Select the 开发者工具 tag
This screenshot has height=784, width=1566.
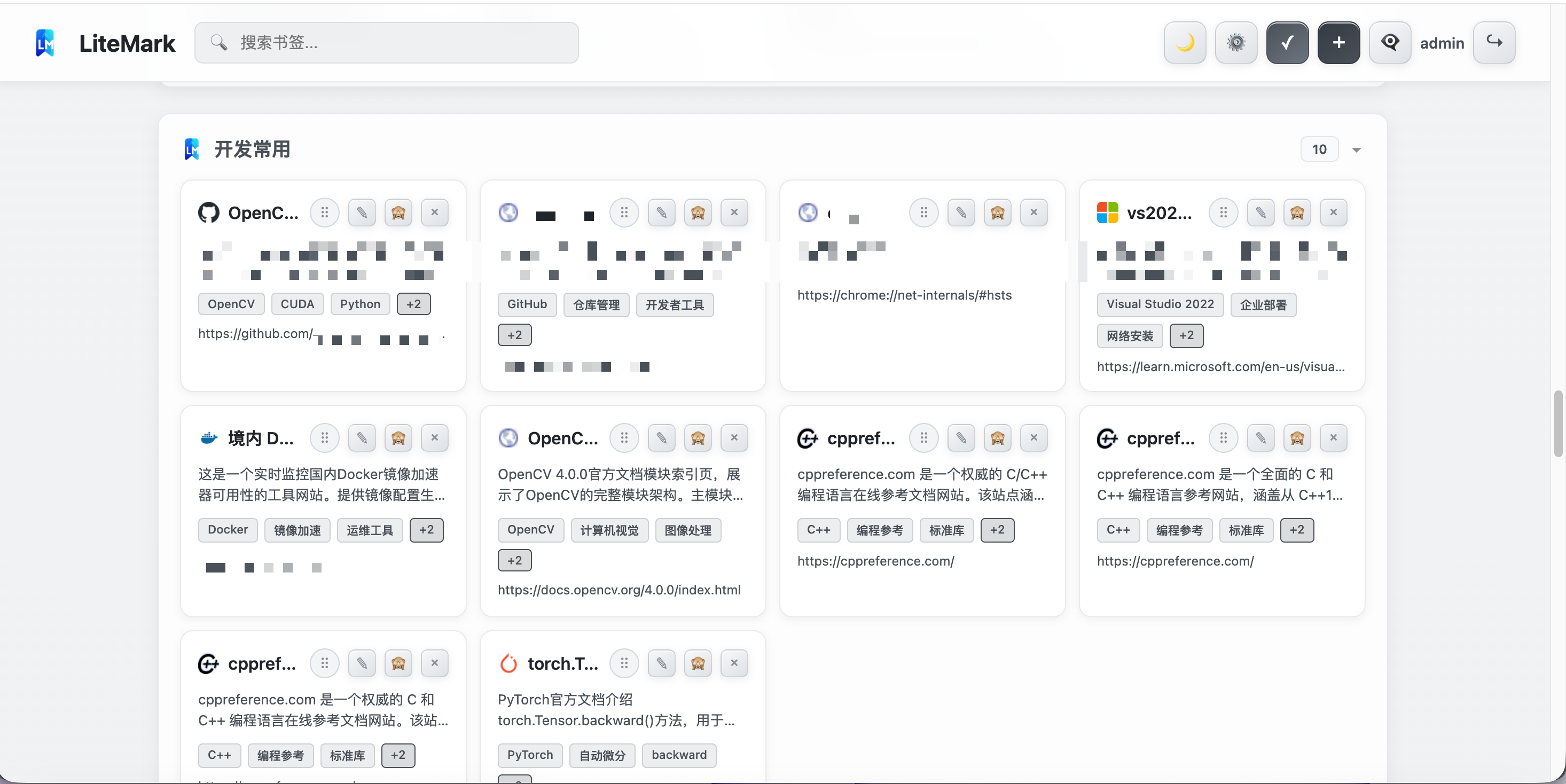coord(675,305)
